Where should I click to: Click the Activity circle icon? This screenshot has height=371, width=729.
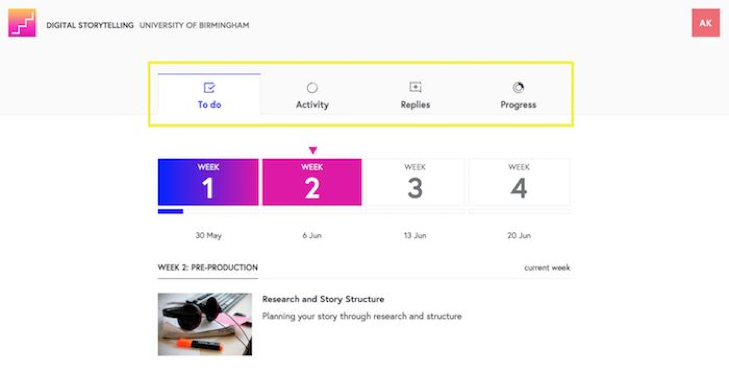[x=312, y=87]
